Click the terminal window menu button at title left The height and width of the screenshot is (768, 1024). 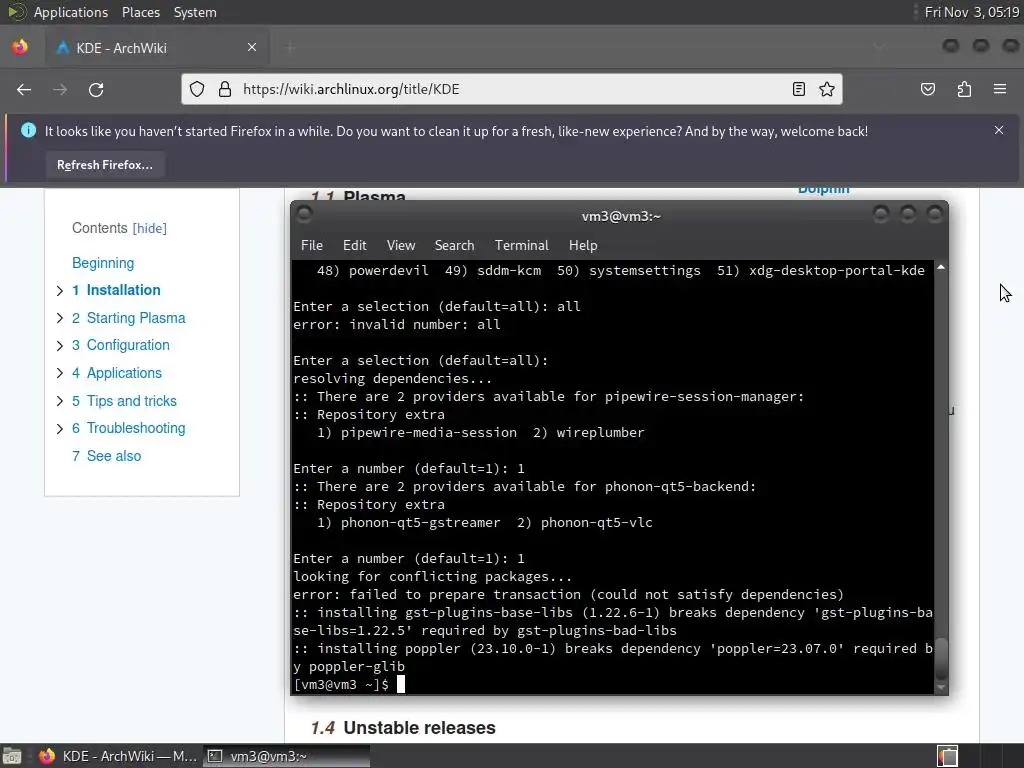[x=304, y=214]
